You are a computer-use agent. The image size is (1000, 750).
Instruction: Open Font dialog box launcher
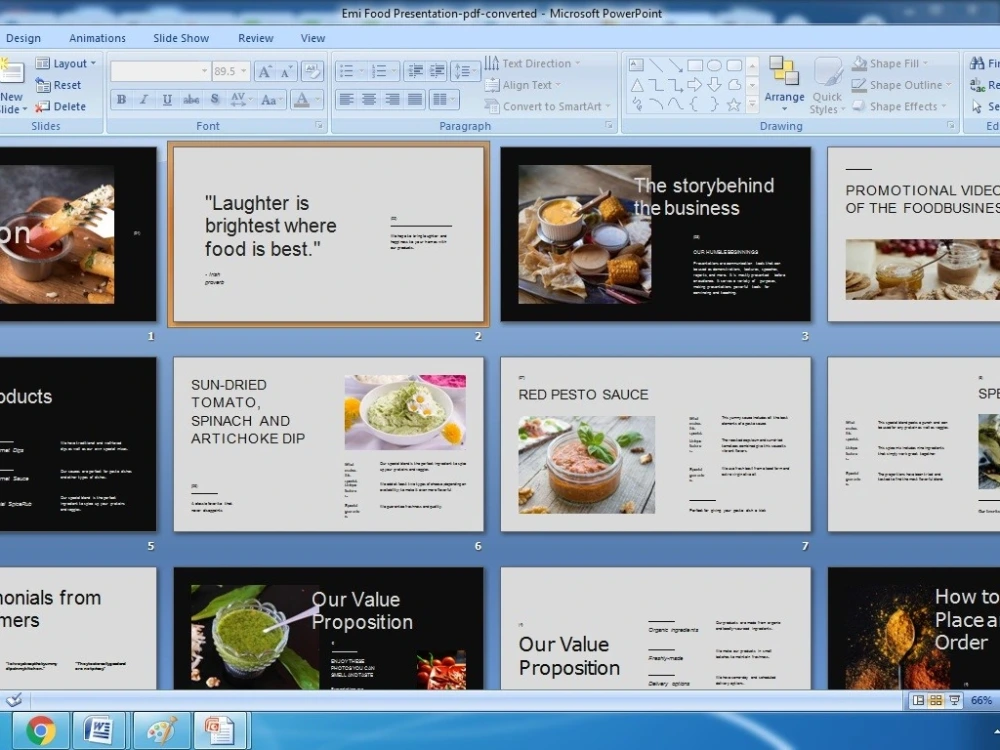[x=319, y=126]
